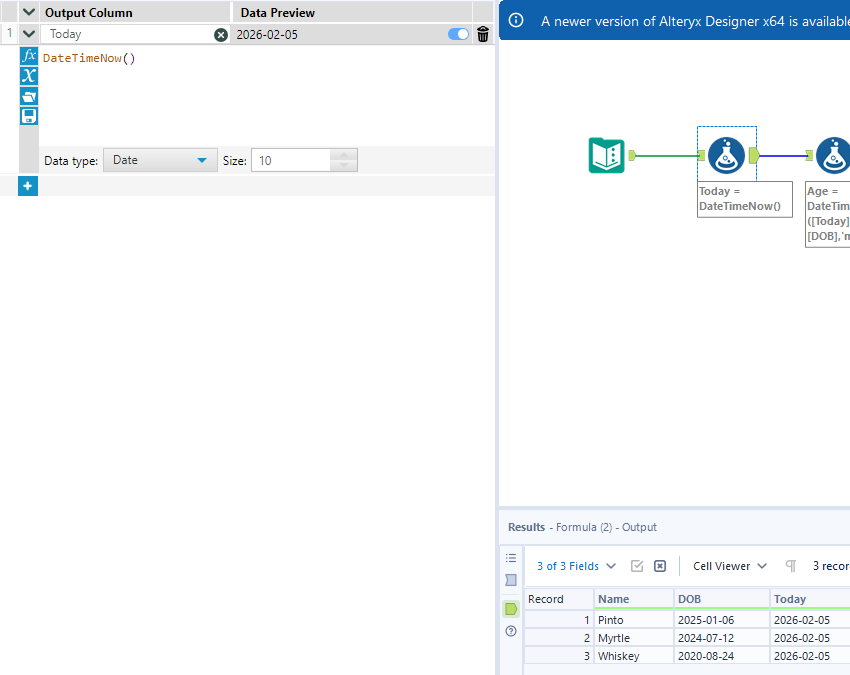Collapse the Today expression row chevron
This screenshot has height=675, width=850.
29,34
